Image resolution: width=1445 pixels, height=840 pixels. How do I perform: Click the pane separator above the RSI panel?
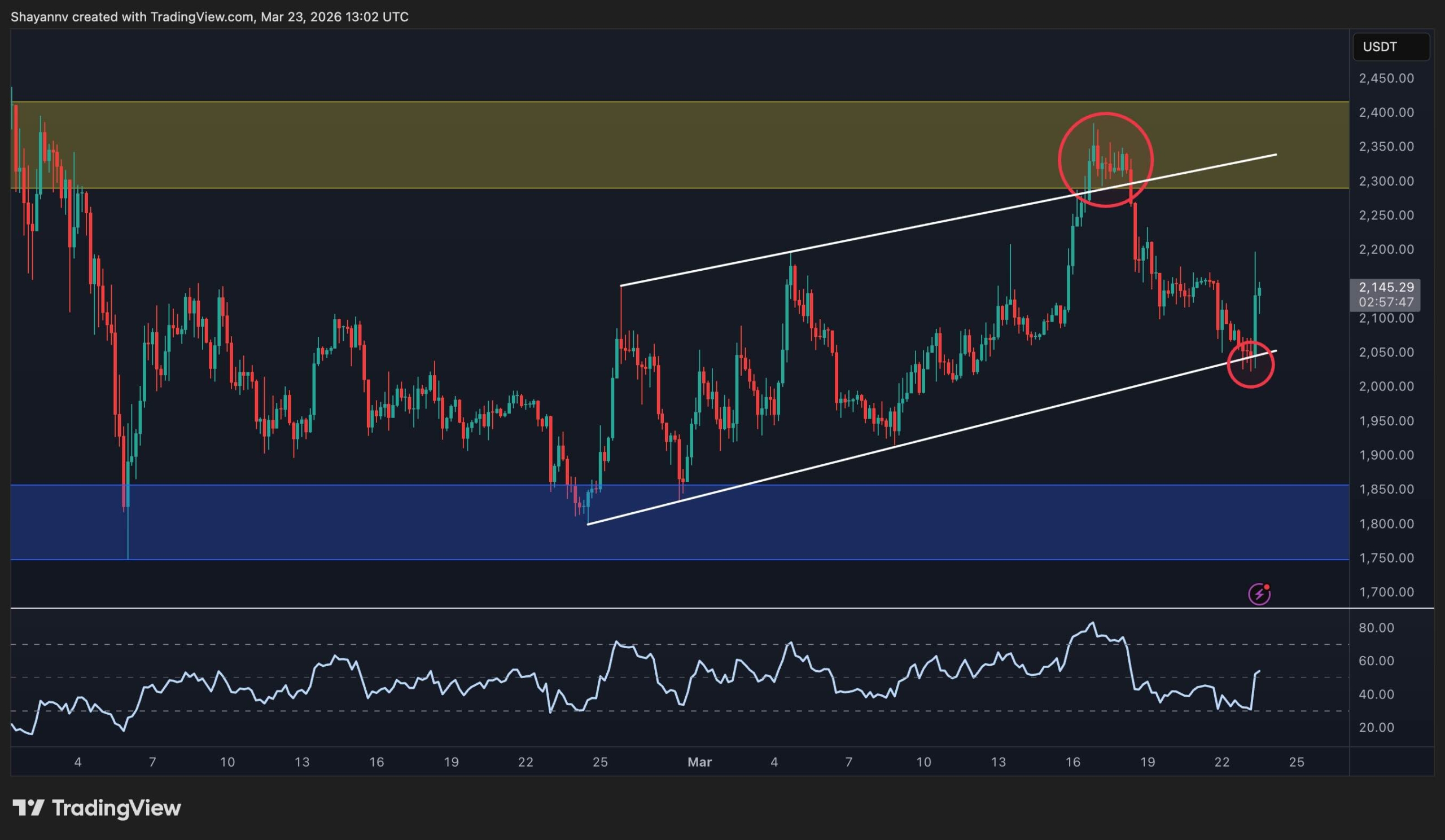[688, 608]
